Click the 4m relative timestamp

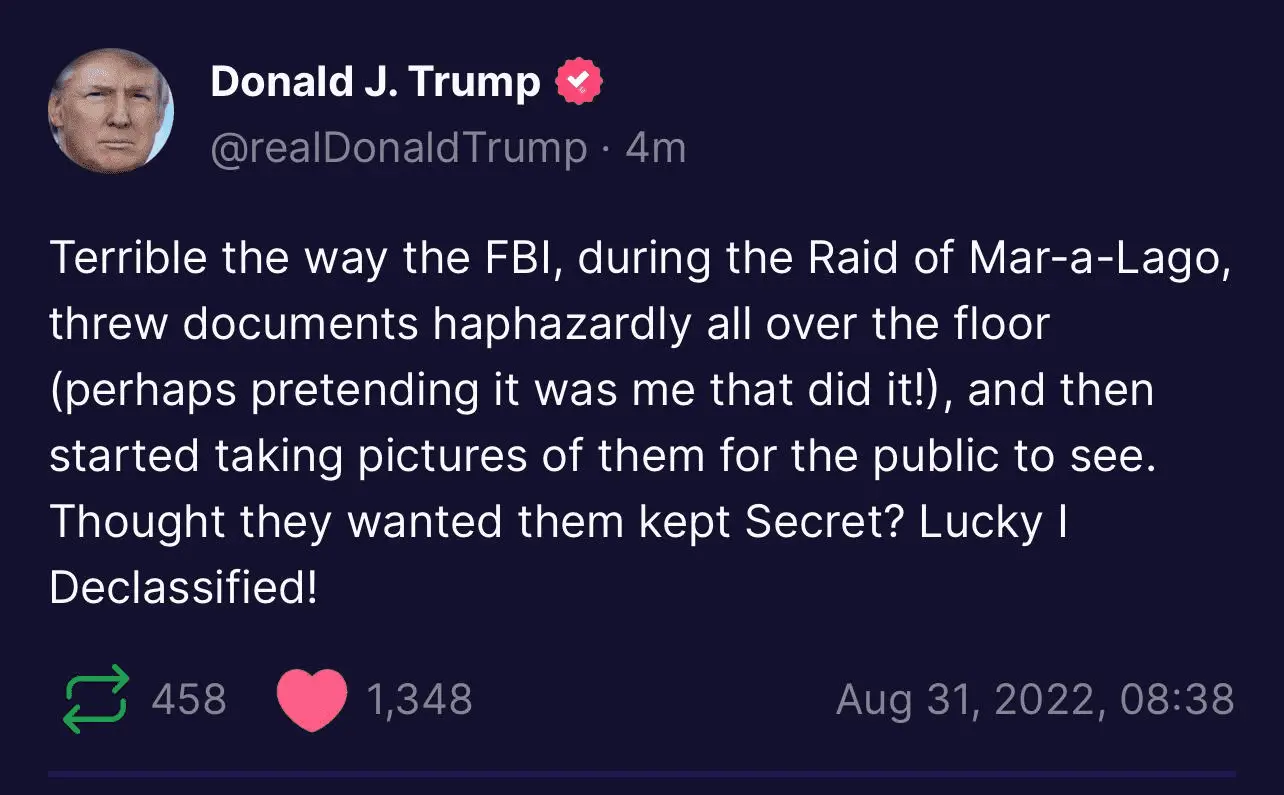(655, 149)
